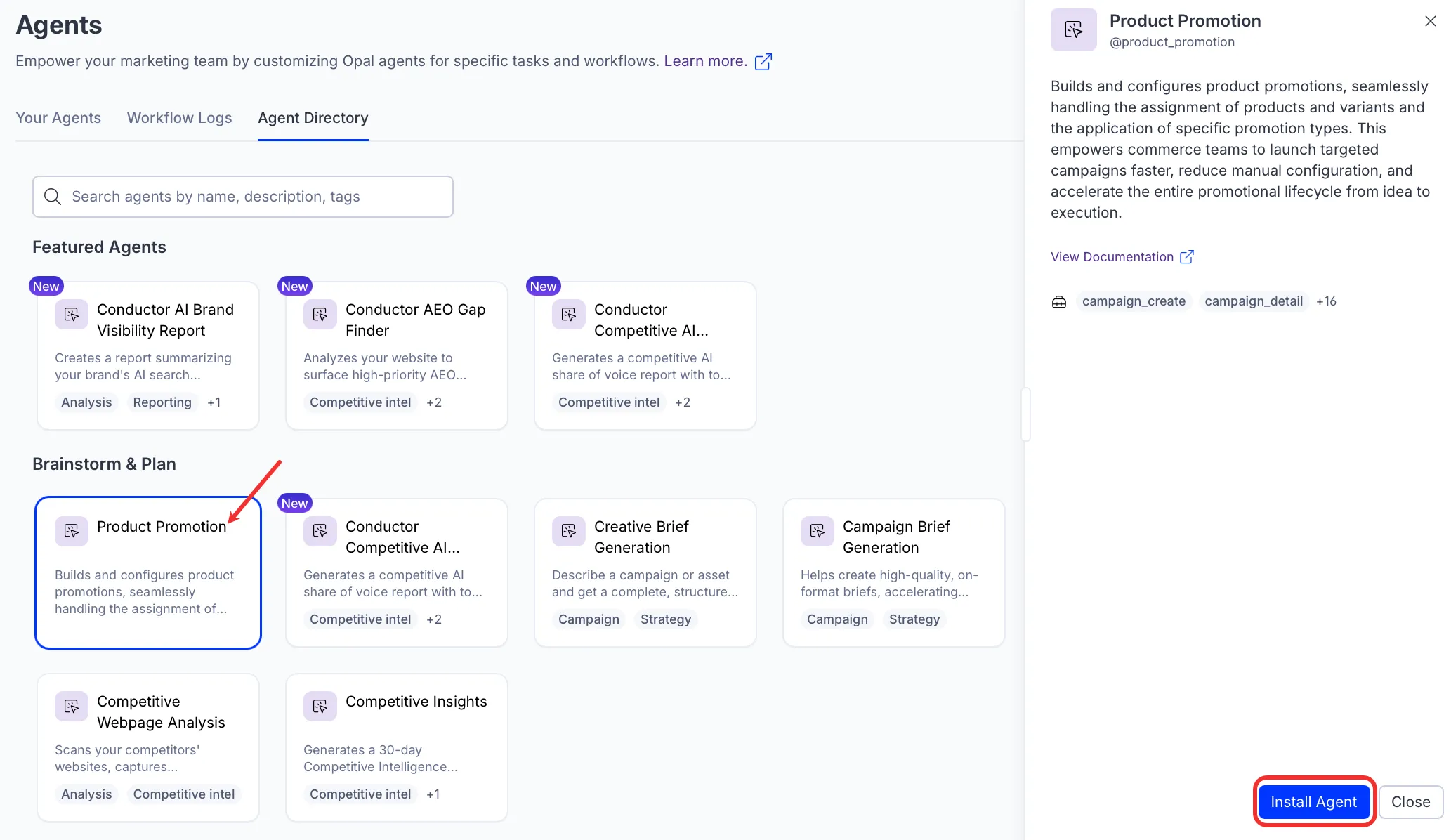The height and width of the screenshot is (840, 1451).
Task: Open the View Documentation link
Action: tap(1112, 257)
